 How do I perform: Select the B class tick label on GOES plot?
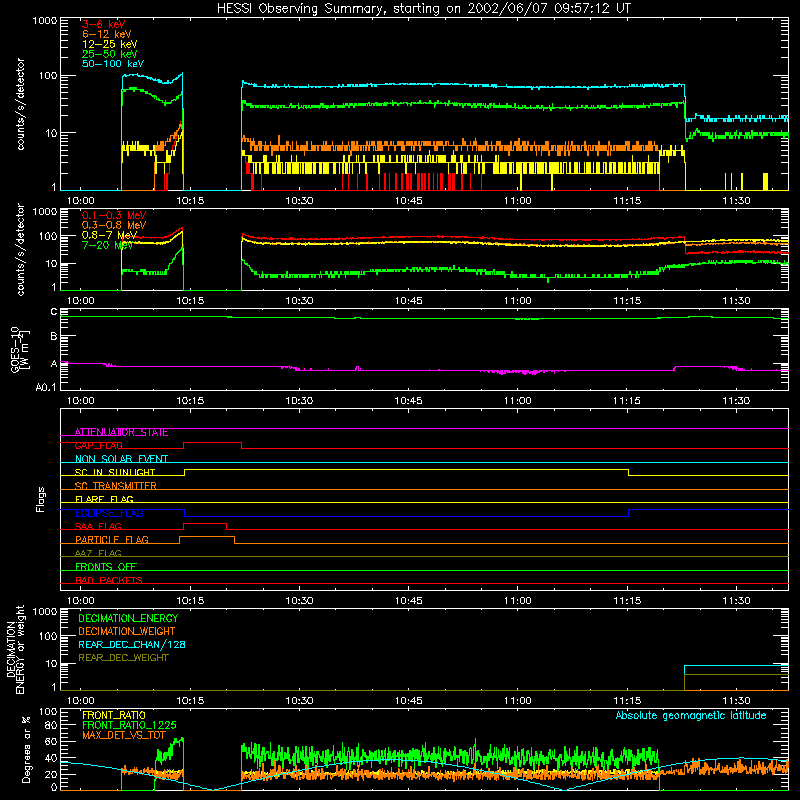click(x=54, y=336)
